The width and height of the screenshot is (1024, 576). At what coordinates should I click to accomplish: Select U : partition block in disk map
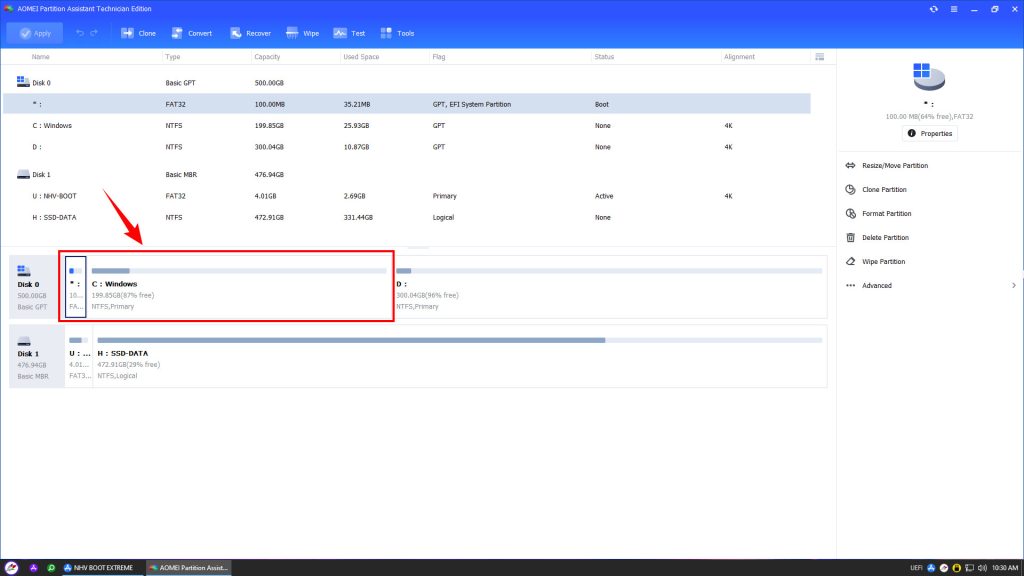coord(79,357)
